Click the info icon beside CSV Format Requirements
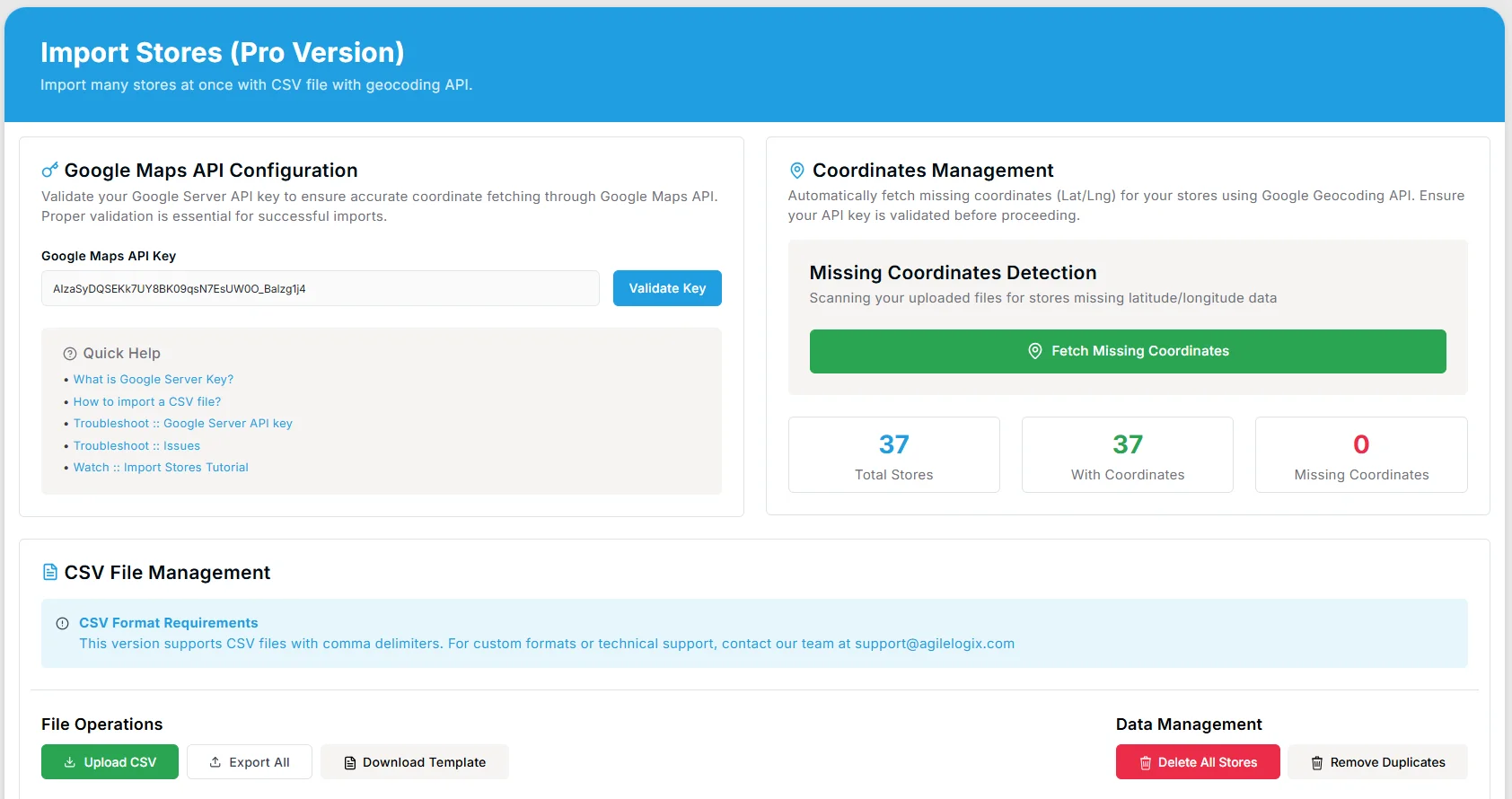The width and height of the screenshot is (1512, 799). tap(63, 623)
